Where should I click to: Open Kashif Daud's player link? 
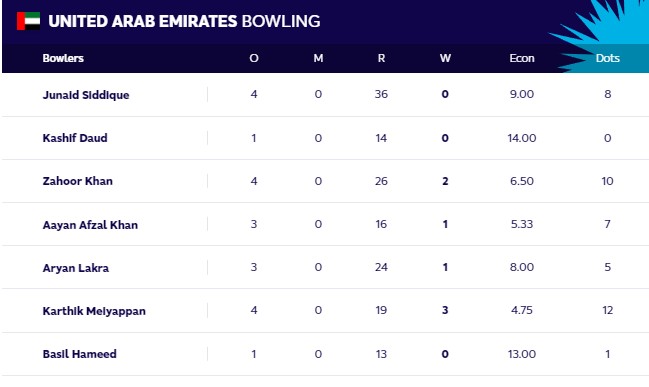(75, 138)
